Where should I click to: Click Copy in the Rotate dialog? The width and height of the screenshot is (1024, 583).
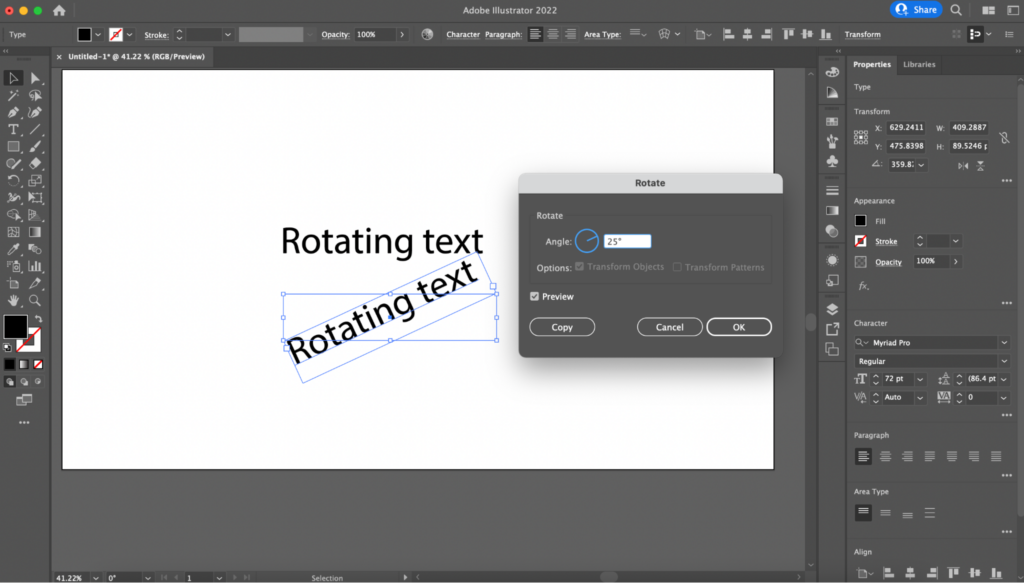click(x=562, y=327)
